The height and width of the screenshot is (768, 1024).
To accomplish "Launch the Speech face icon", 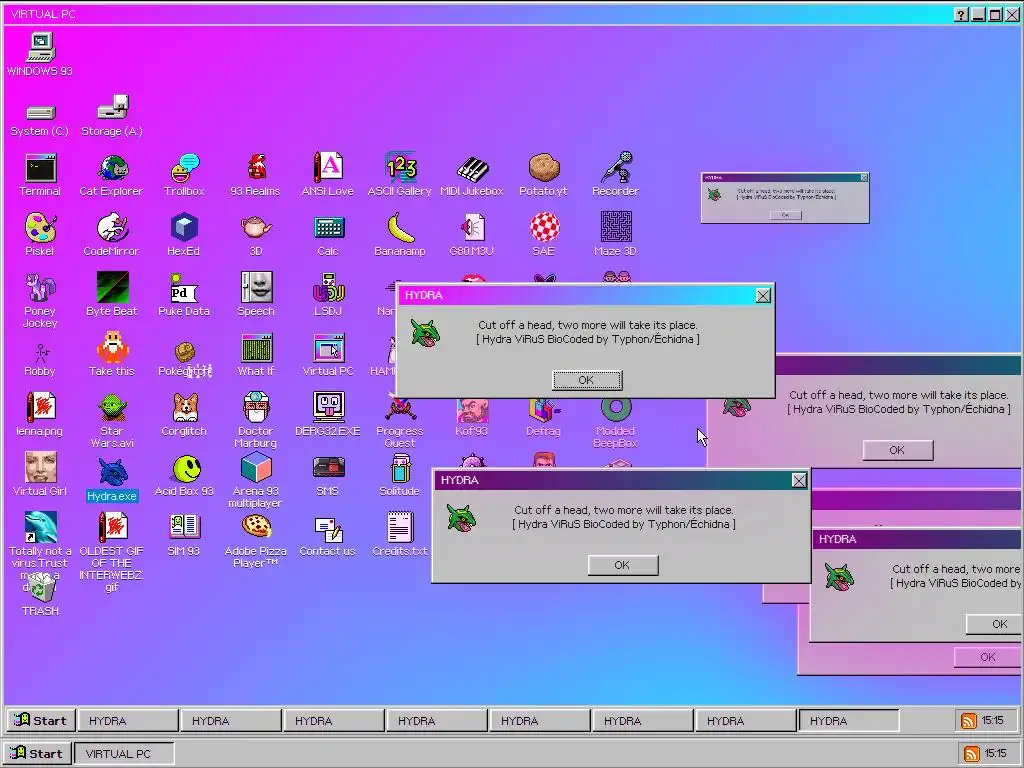I will [256, 287].
